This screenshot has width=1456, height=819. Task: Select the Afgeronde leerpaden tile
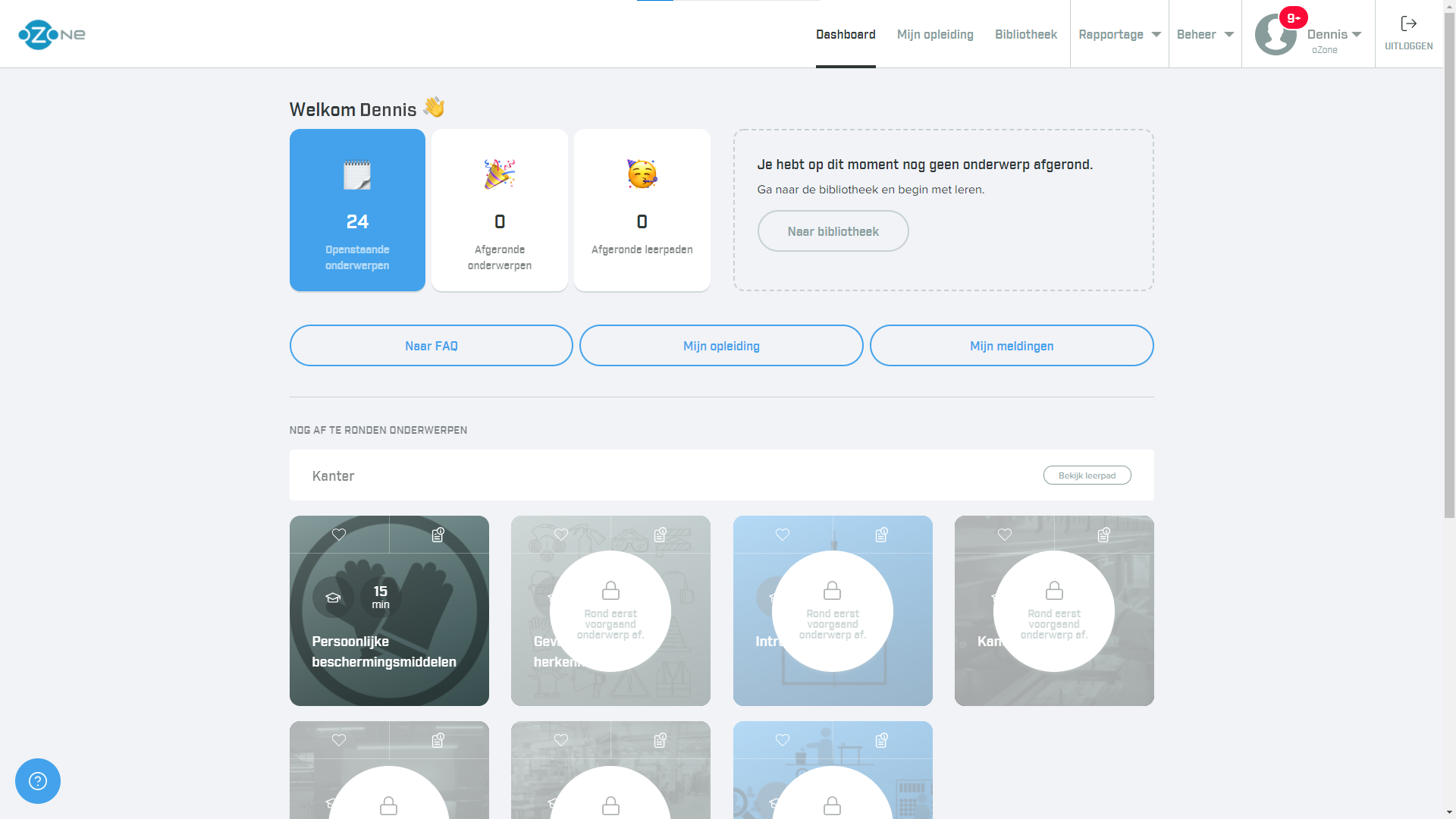coord(642,210)
